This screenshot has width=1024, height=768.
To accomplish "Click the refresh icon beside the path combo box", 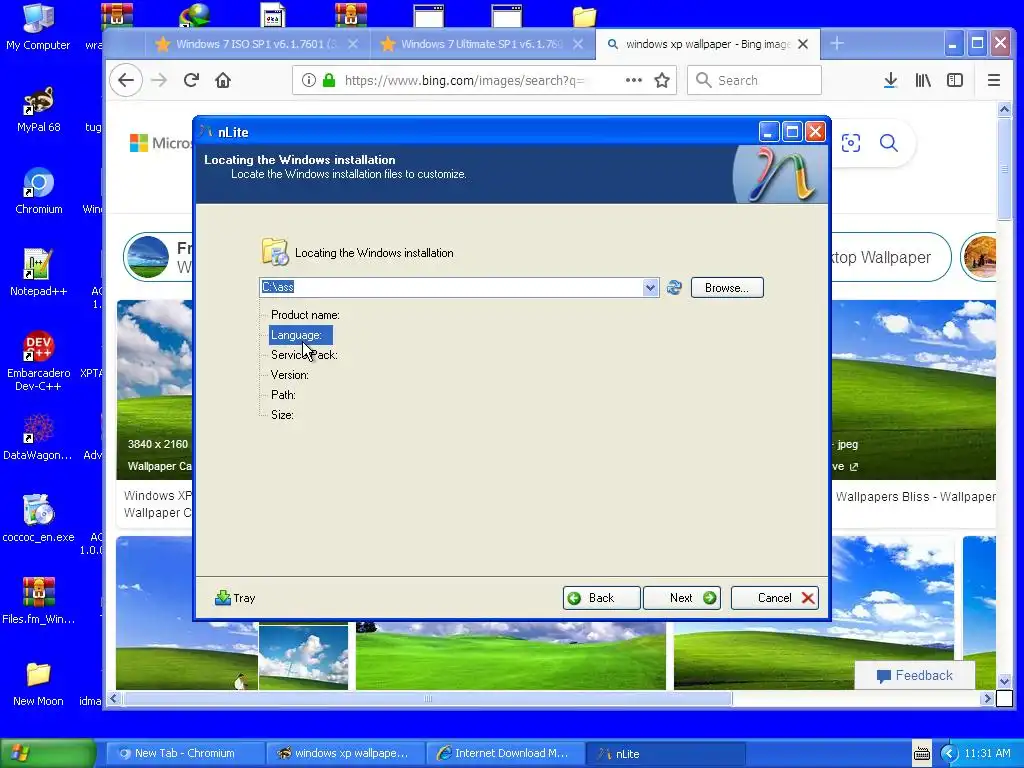I will pos(674,287).
